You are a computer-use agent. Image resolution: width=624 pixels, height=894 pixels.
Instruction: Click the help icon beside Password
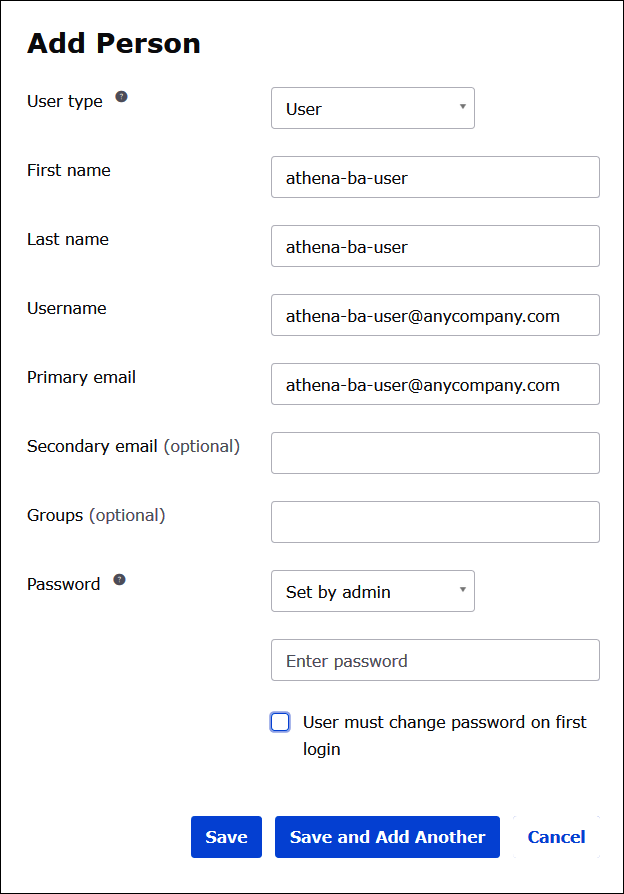(119, 578)
